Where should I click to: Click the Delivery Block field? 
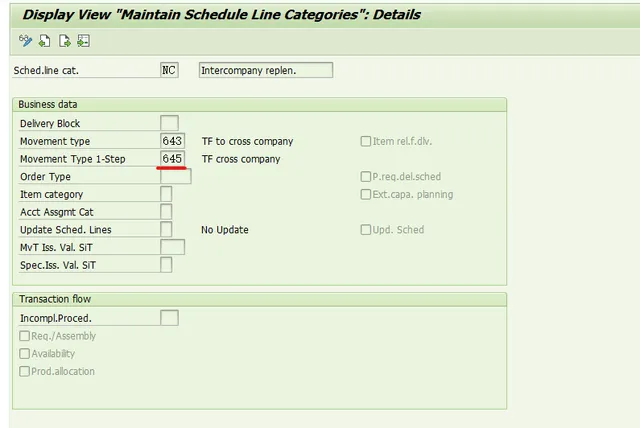pyautogui.click(x=169, y=123)
